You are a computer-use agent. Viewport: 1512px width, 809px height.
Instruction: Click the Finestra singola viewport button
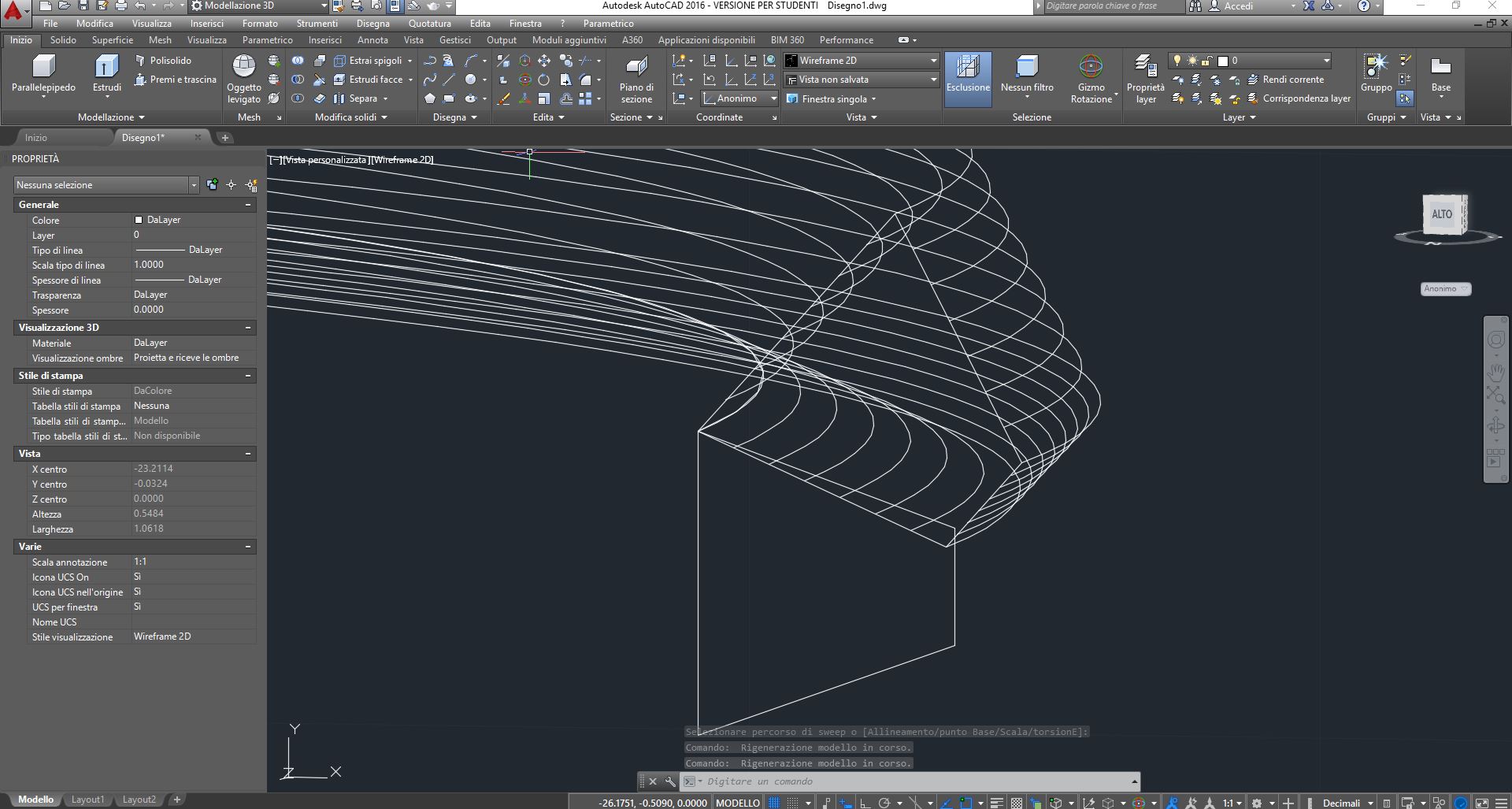[833, 98]
